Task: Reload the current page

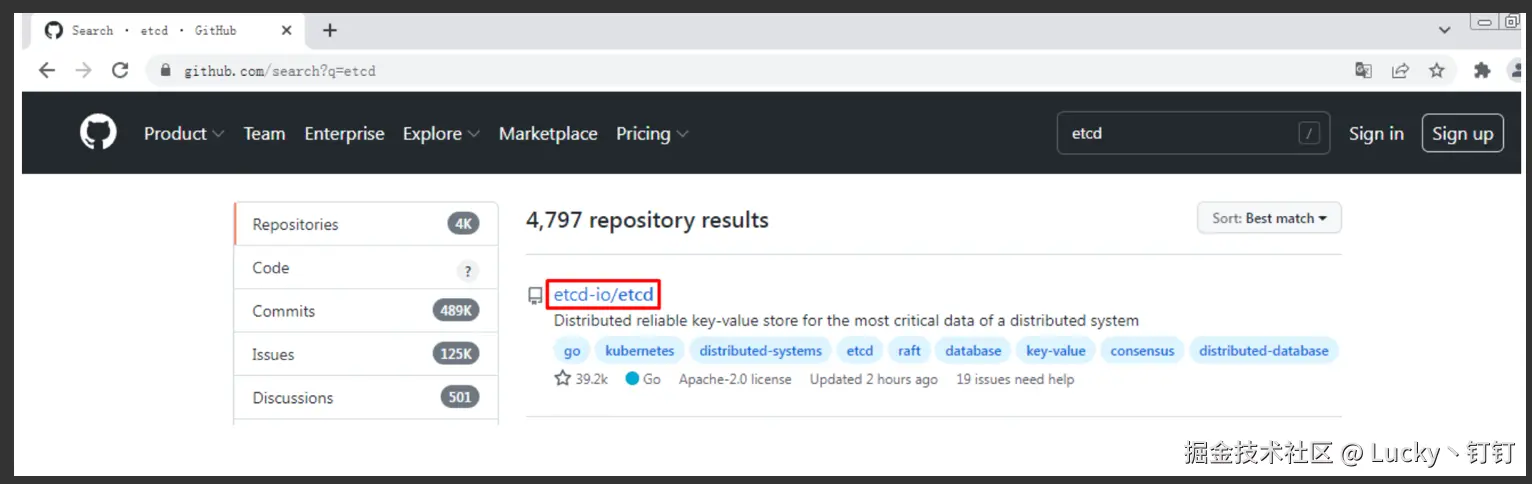Action: pyautogui.click(x=120, y=70)
